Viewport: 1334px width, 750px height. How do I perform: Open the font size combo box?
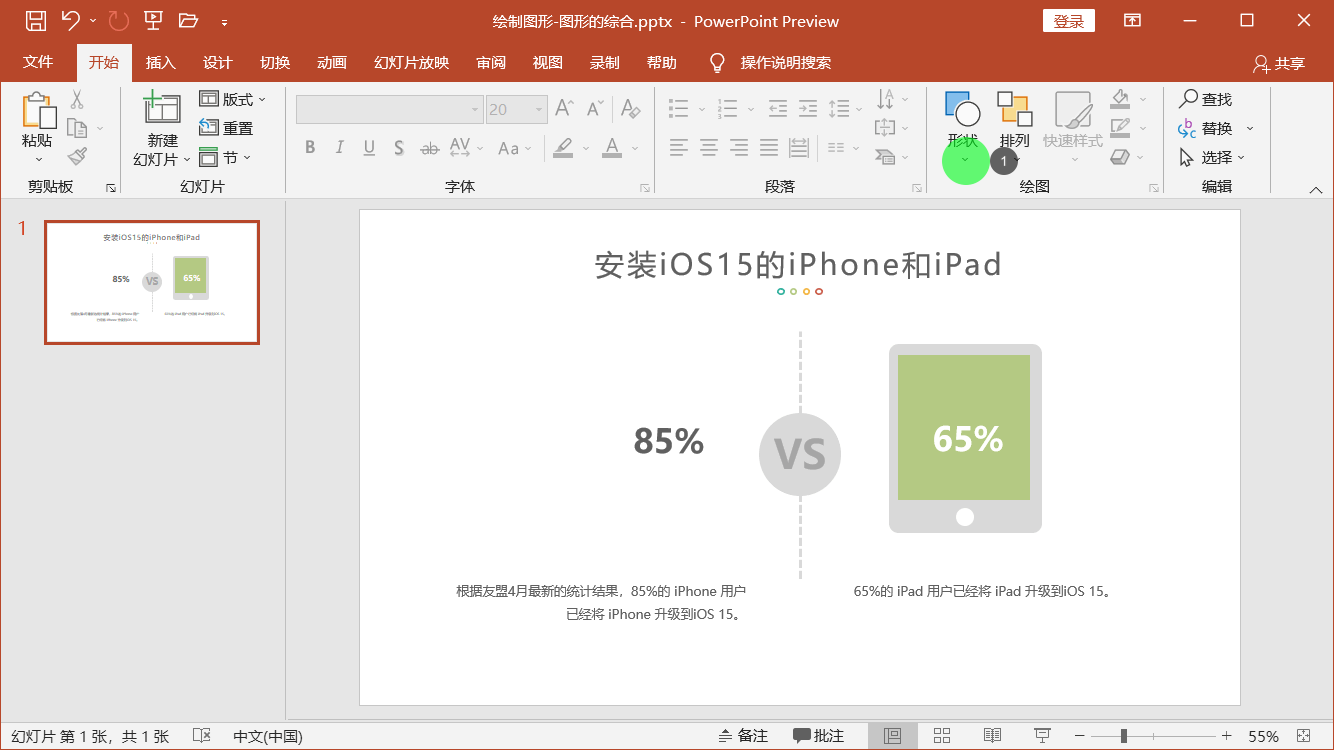tap(516, 109)
